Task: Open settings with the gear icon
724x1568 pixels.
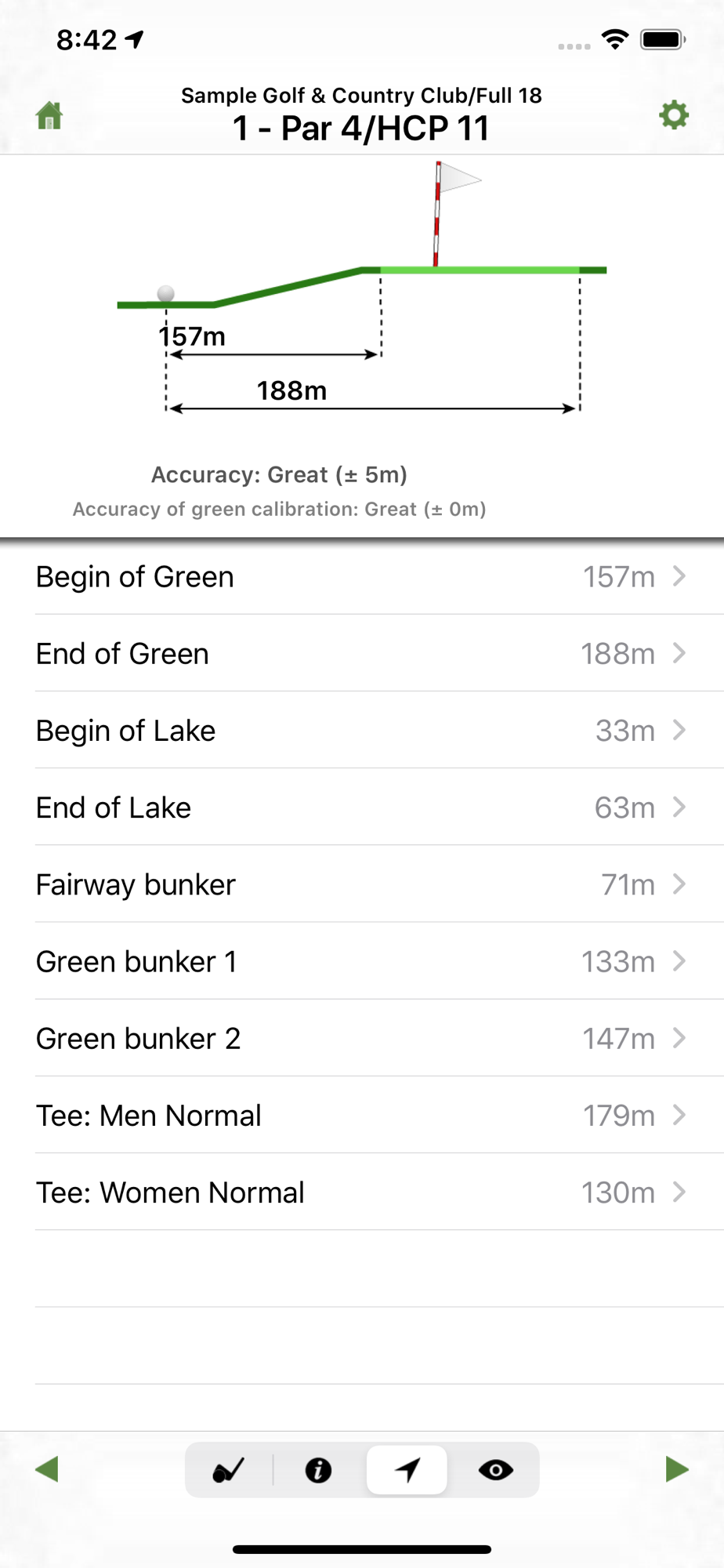Action: (673, 115)
